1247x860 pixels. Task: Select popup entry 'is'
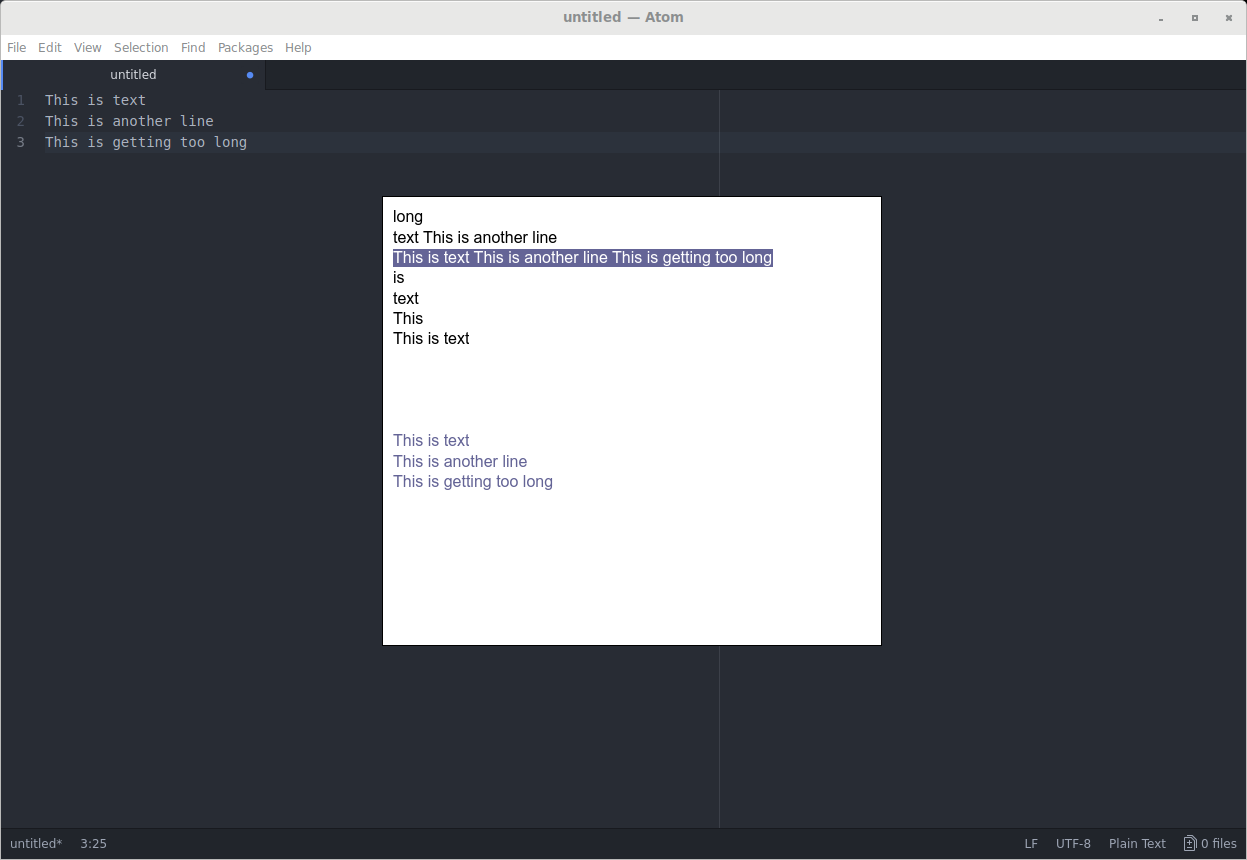pyautogui.click(x=399, y=278)
